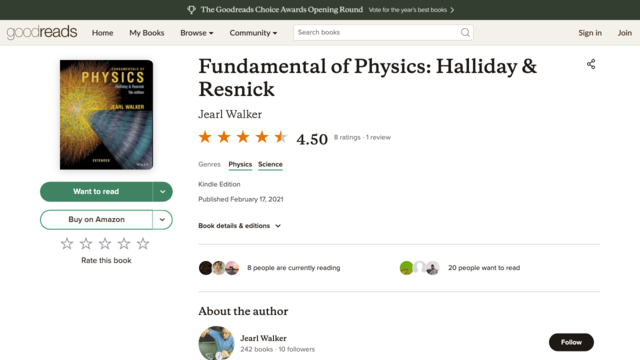Open the Buy on Amazon options dropdown arrow
This screenshot has height=360, width=640.
point(162,220)
